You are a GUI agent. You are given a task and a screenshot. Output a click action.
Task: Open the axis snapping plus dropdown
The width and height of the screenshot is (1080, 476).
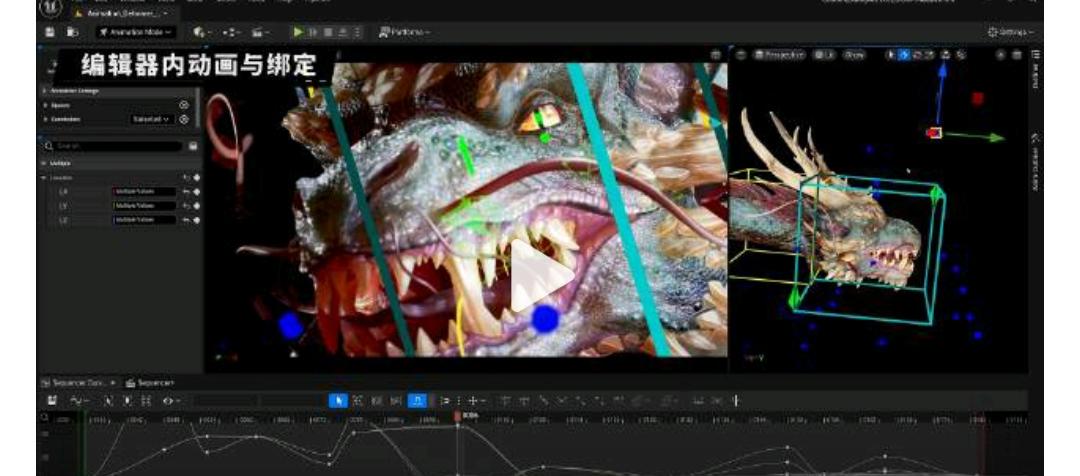point(476,400)
